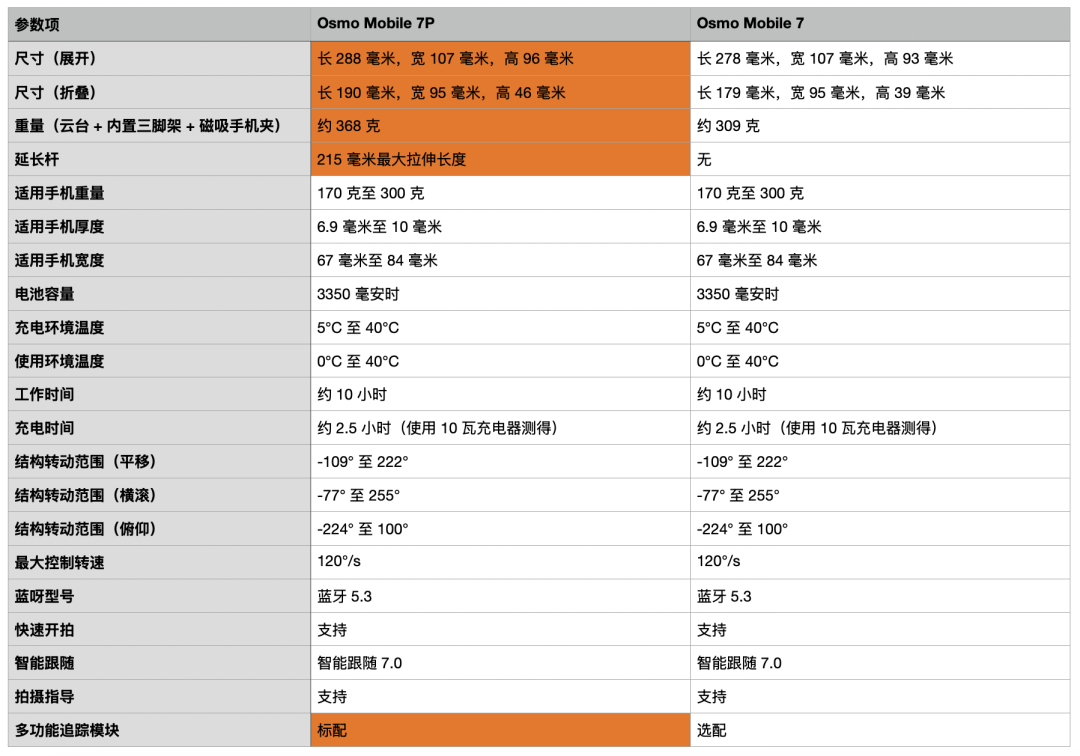This screenshot has height=756, width=1080.
Task: Click the cell 约 309 克
Action: tap(880, 126)
